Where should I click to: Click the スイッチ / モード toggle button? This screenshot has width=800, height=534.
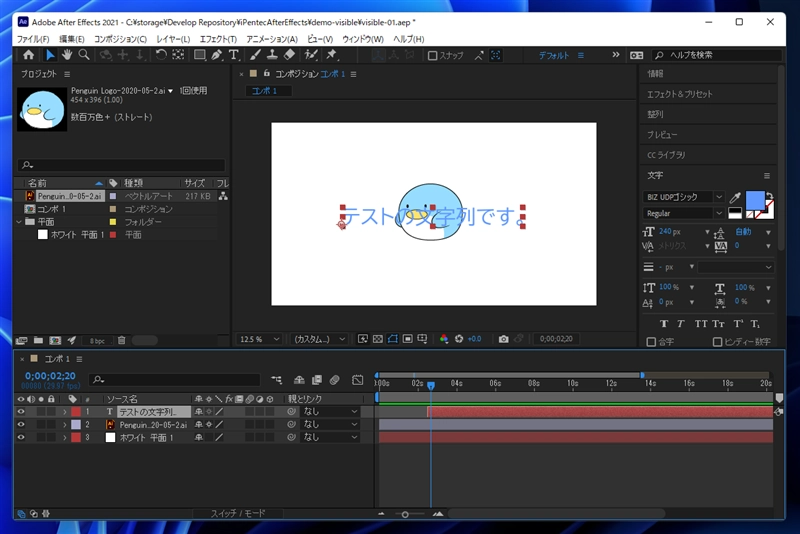(238, 514)
